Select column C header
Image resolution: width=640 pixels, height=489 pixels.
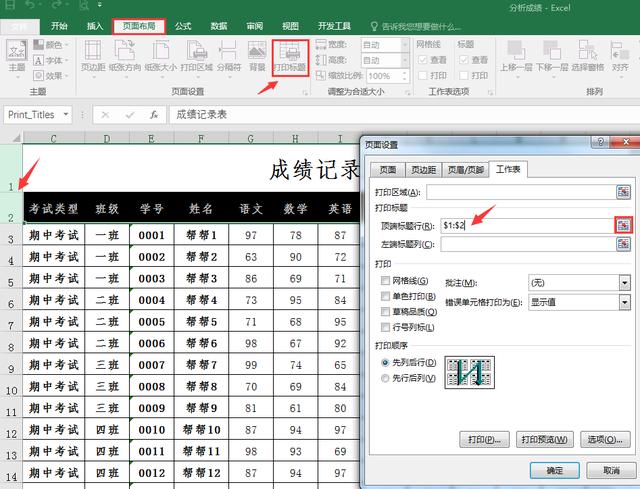coord(53,139)
